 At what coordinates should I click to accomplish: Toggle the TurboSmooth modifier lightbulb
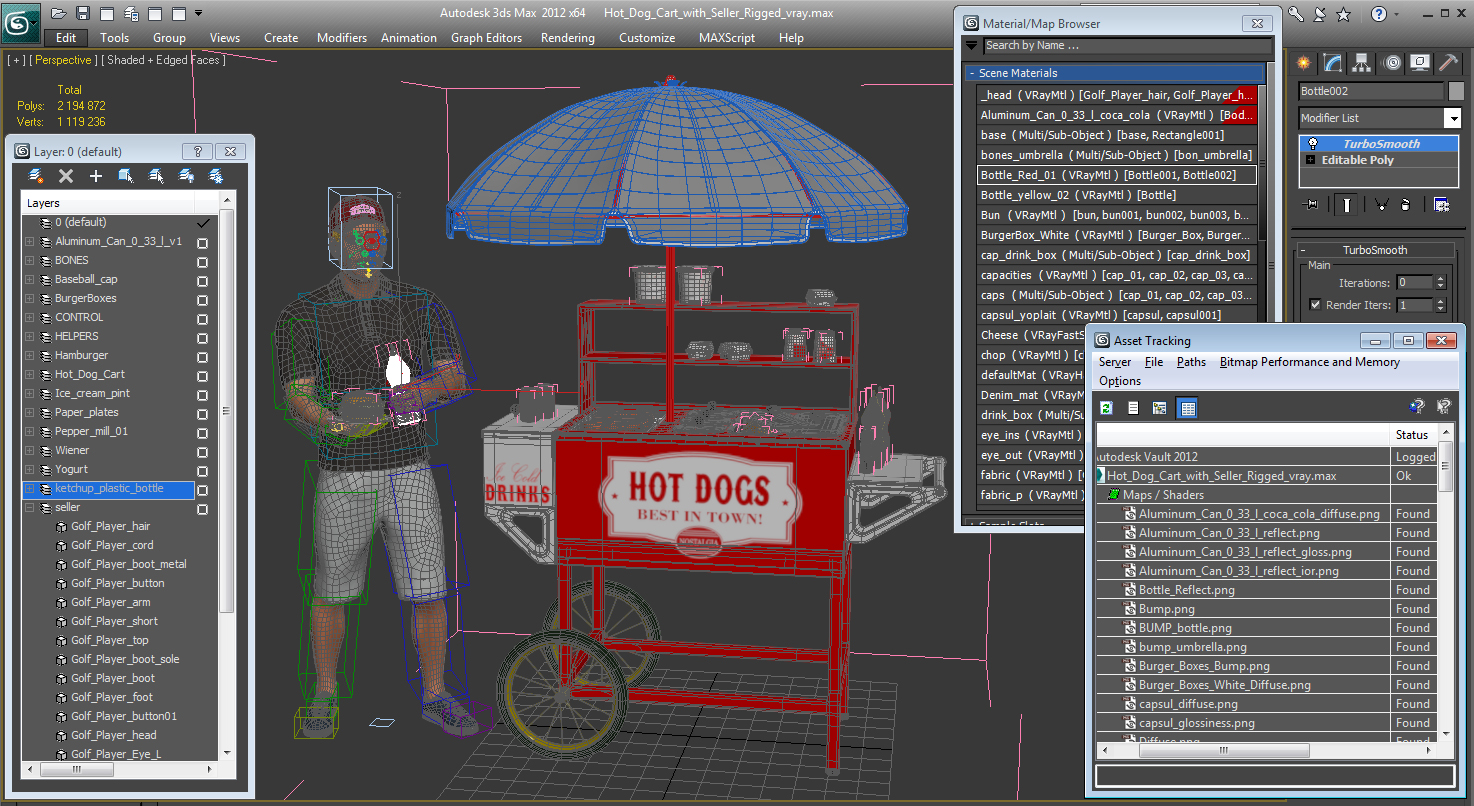1312,144
